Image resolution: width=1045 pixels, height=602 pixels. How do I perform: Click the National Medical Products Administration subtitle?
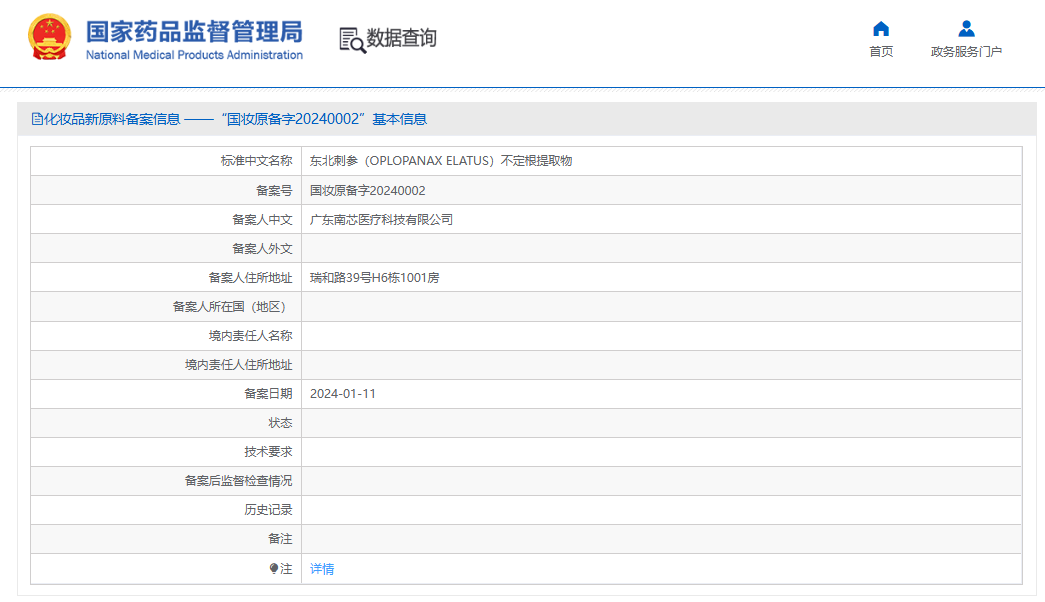pos(195,55)
